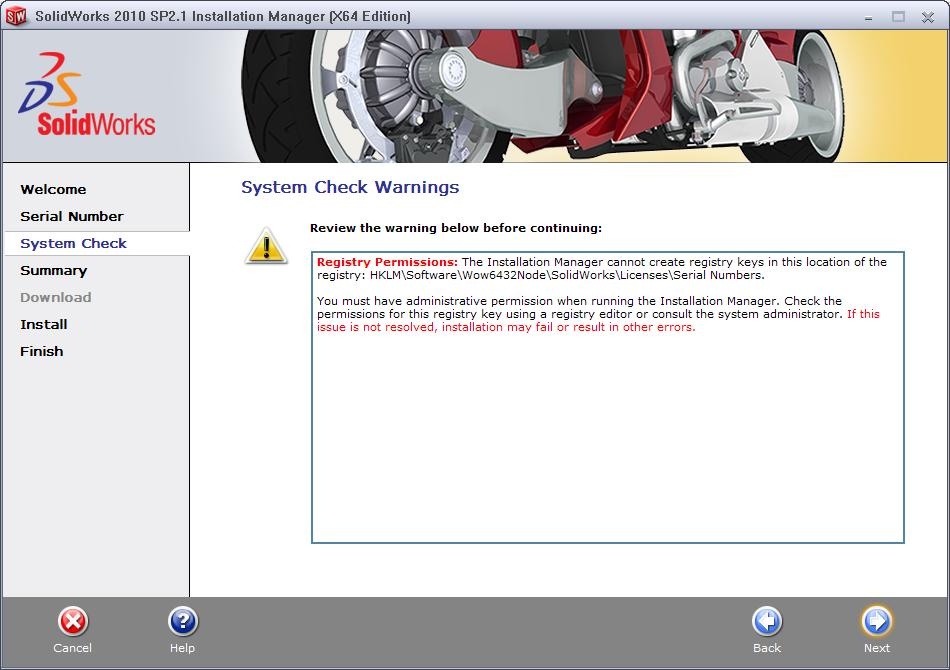Click the Help button label
This screenshot has width=950, height=670.
click(x=182, y=648)
